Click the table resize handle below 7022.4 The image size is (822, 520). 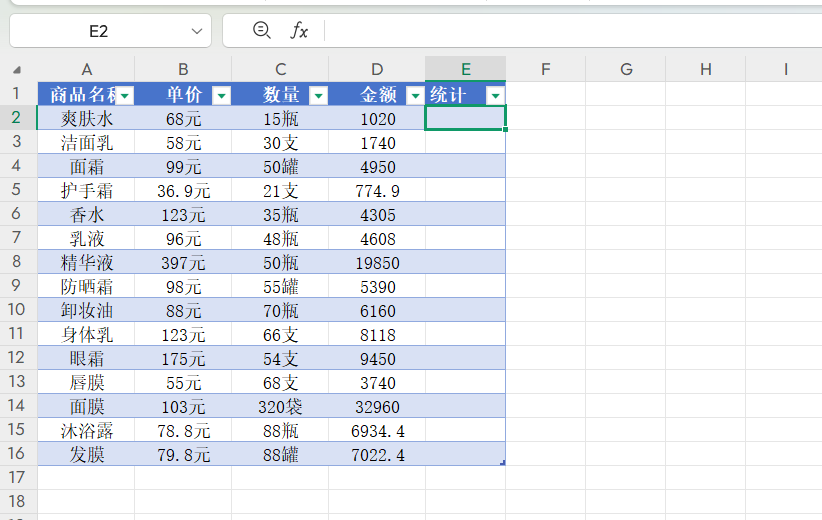[x=501, y=461]
